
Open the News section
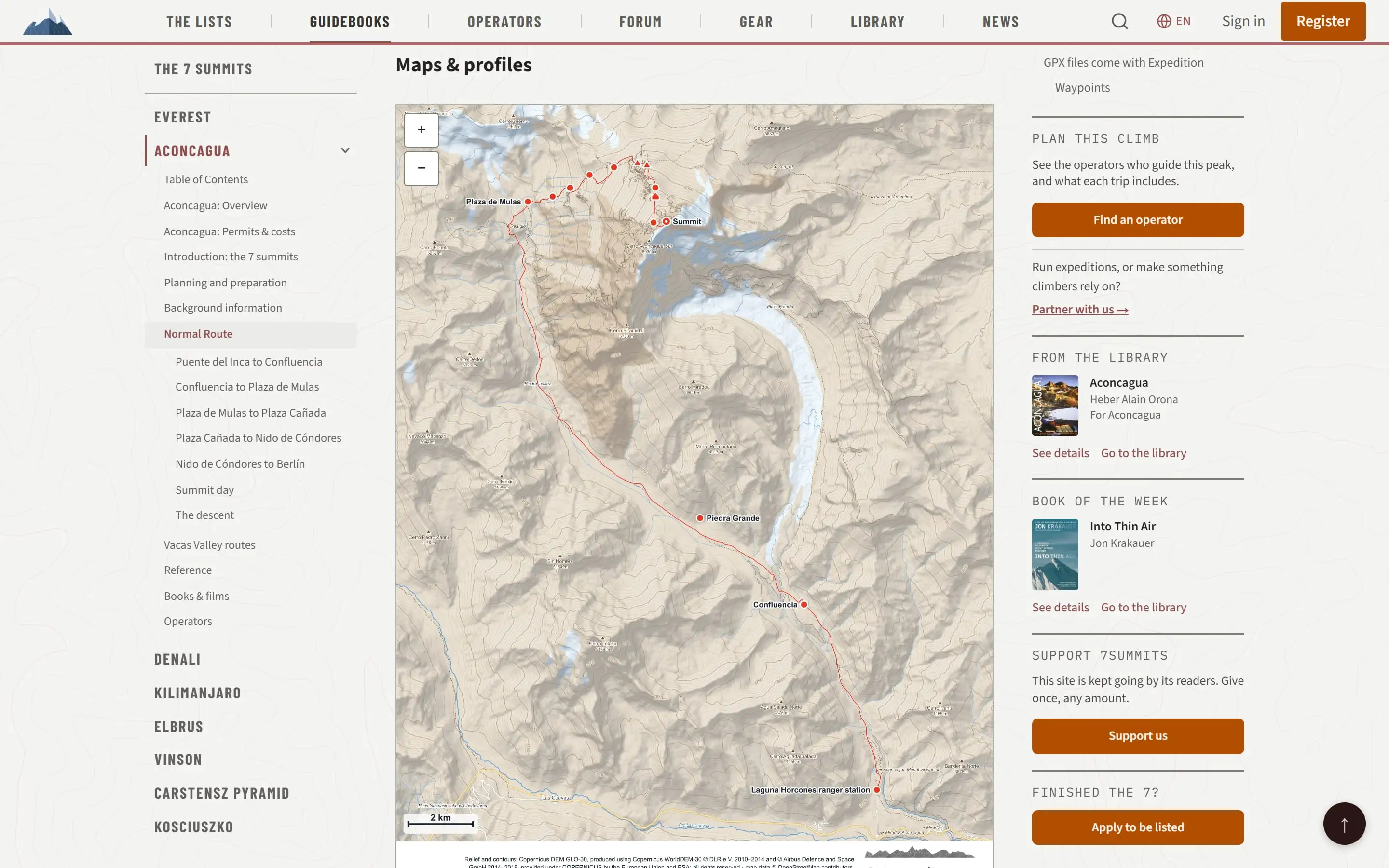(1000, 22)
